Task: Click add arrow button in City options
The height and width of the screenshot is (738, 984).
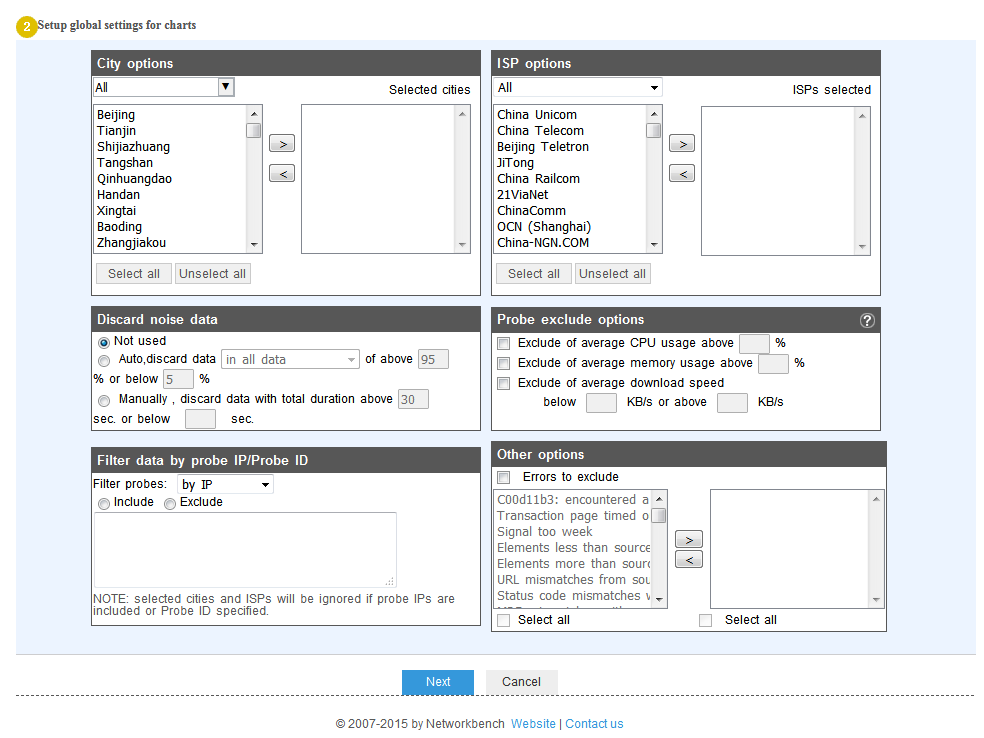Action: (x=282, y=144)
